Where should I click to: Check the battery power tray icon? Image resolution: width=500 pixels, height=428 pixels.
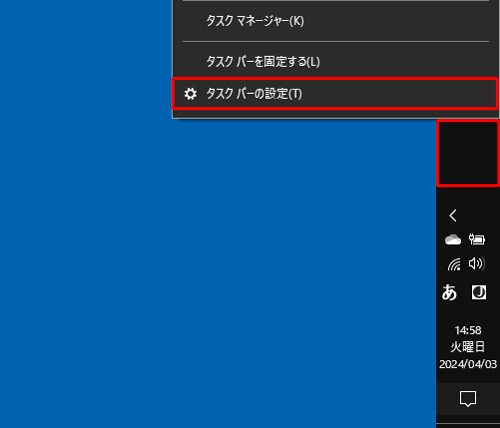[477, 239]
